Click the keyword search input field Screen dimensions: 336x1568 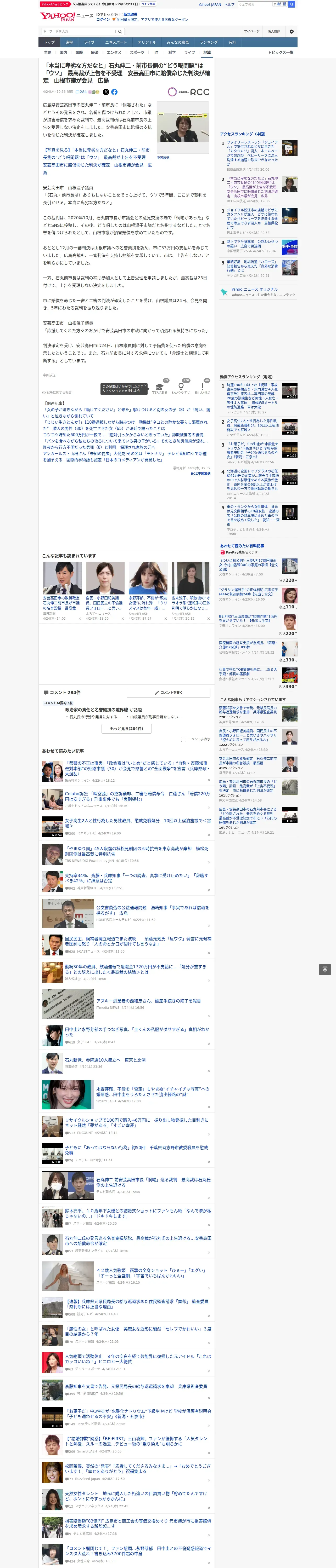(79, 32)
